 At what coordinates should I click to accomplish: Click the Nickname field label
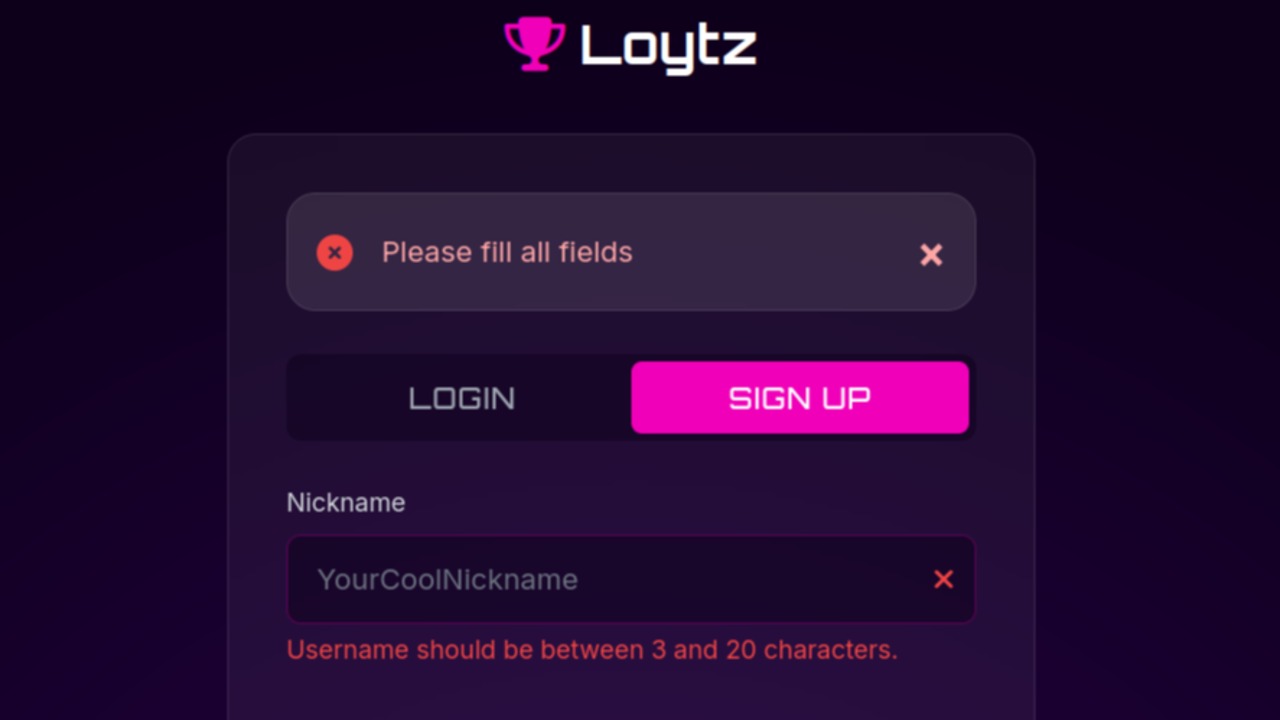[x=346, y=502]
